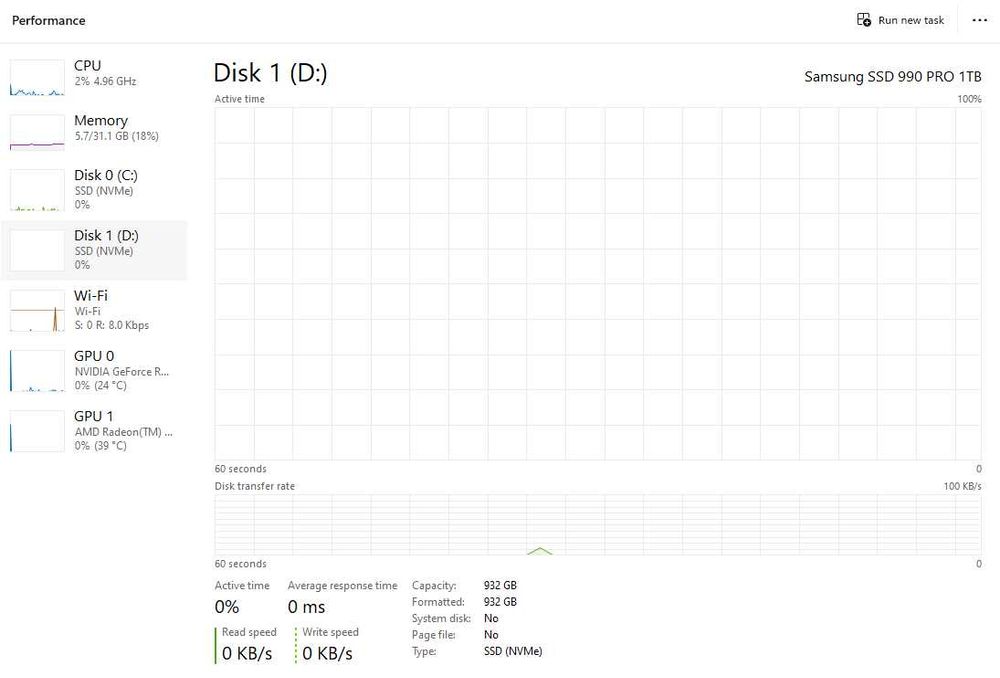This screenshot has width=1000, height=678.
Task: Click the 0% (39 °C) GPU 1 reading
Action: click(101, 446)
